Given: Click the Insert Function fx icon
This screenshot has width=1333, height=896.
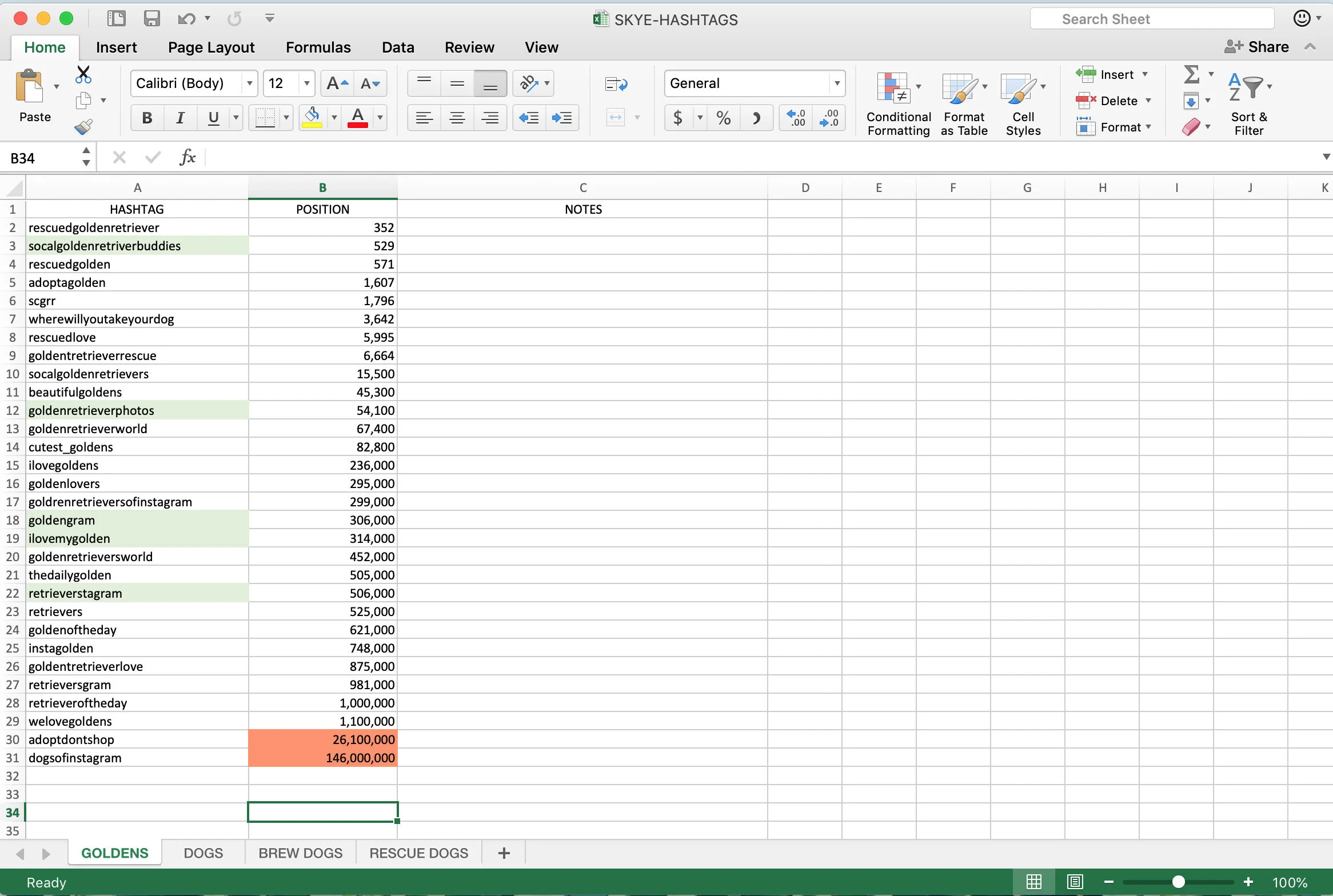Looking at the screenshot, I should 187,157.
